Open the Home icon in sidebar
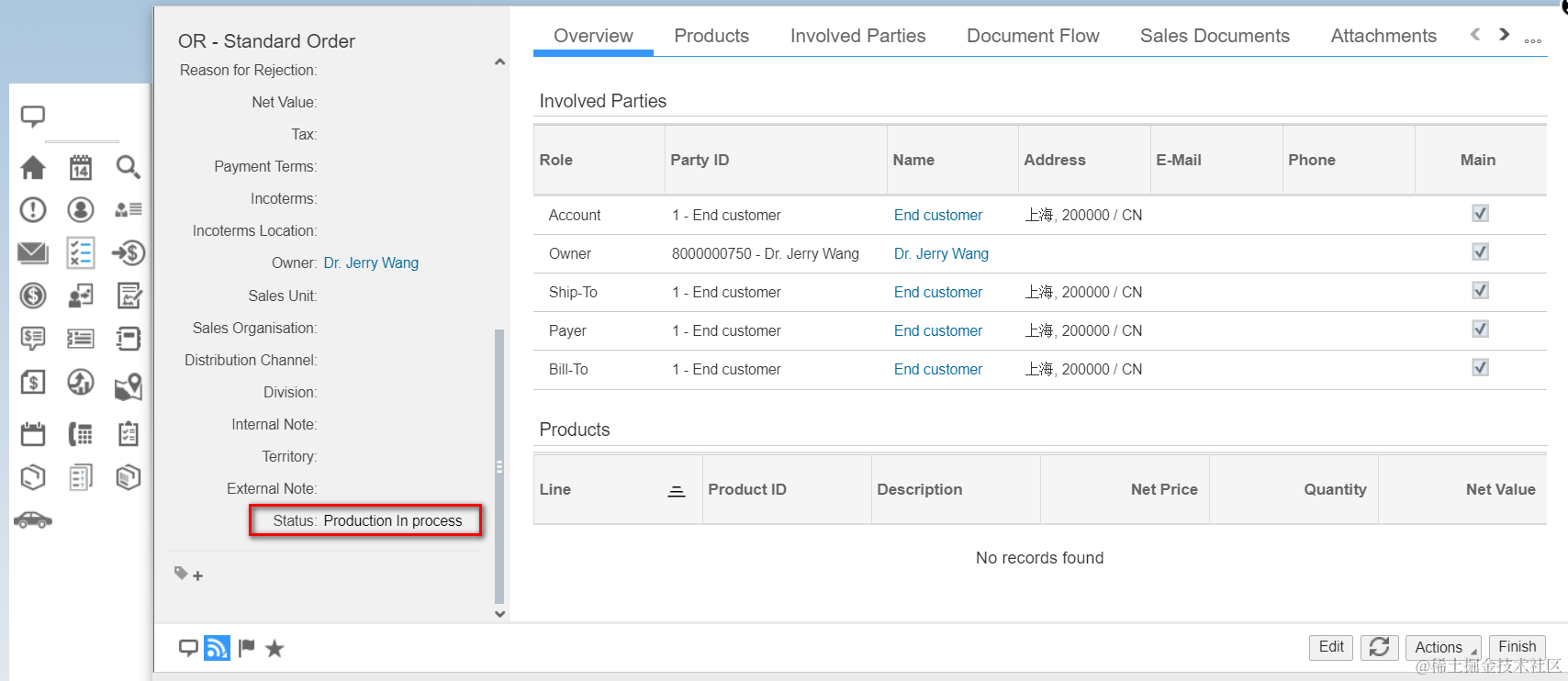 click(x=33, y=167)
